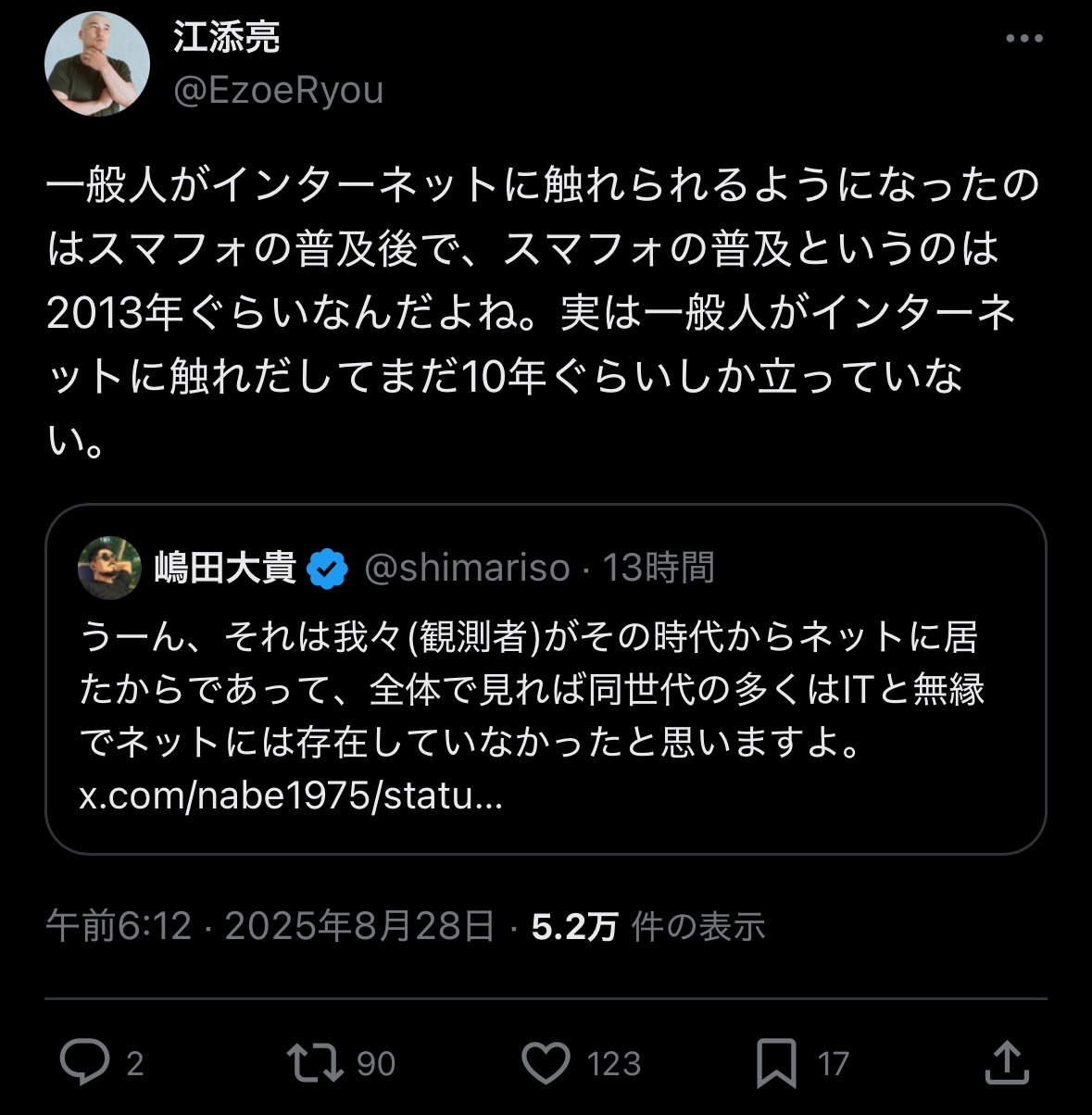
Task: Click the blue verified badge
Action: point(327,568)
